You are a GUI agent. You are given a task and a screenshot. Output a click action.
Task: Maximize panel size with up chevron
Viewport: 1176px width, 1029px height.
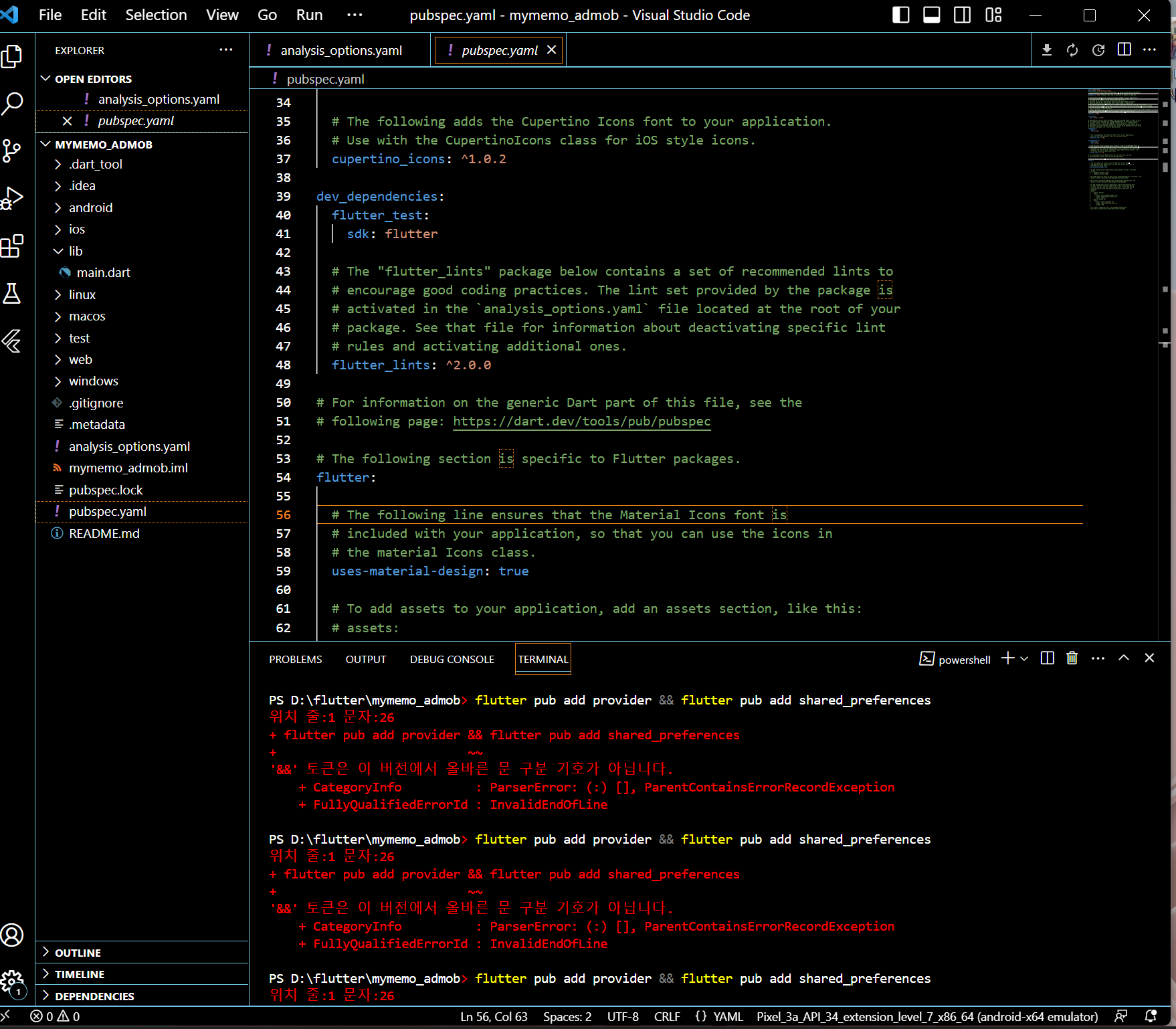1124,658
